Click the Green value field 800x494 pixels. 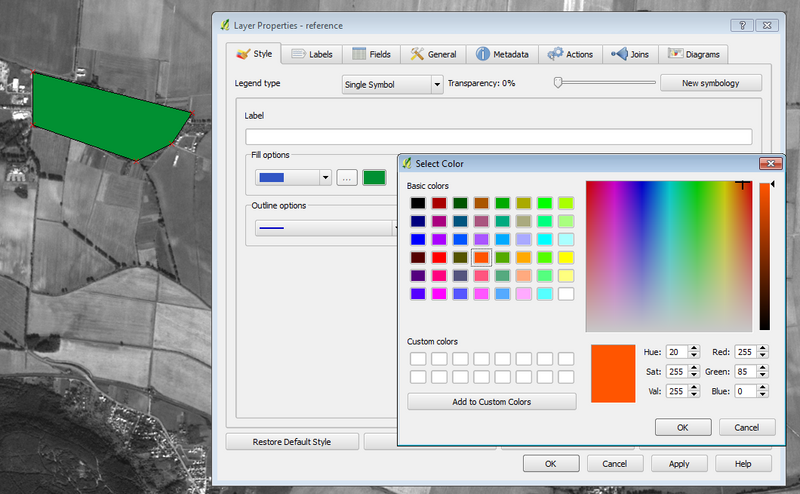[746, 372]
